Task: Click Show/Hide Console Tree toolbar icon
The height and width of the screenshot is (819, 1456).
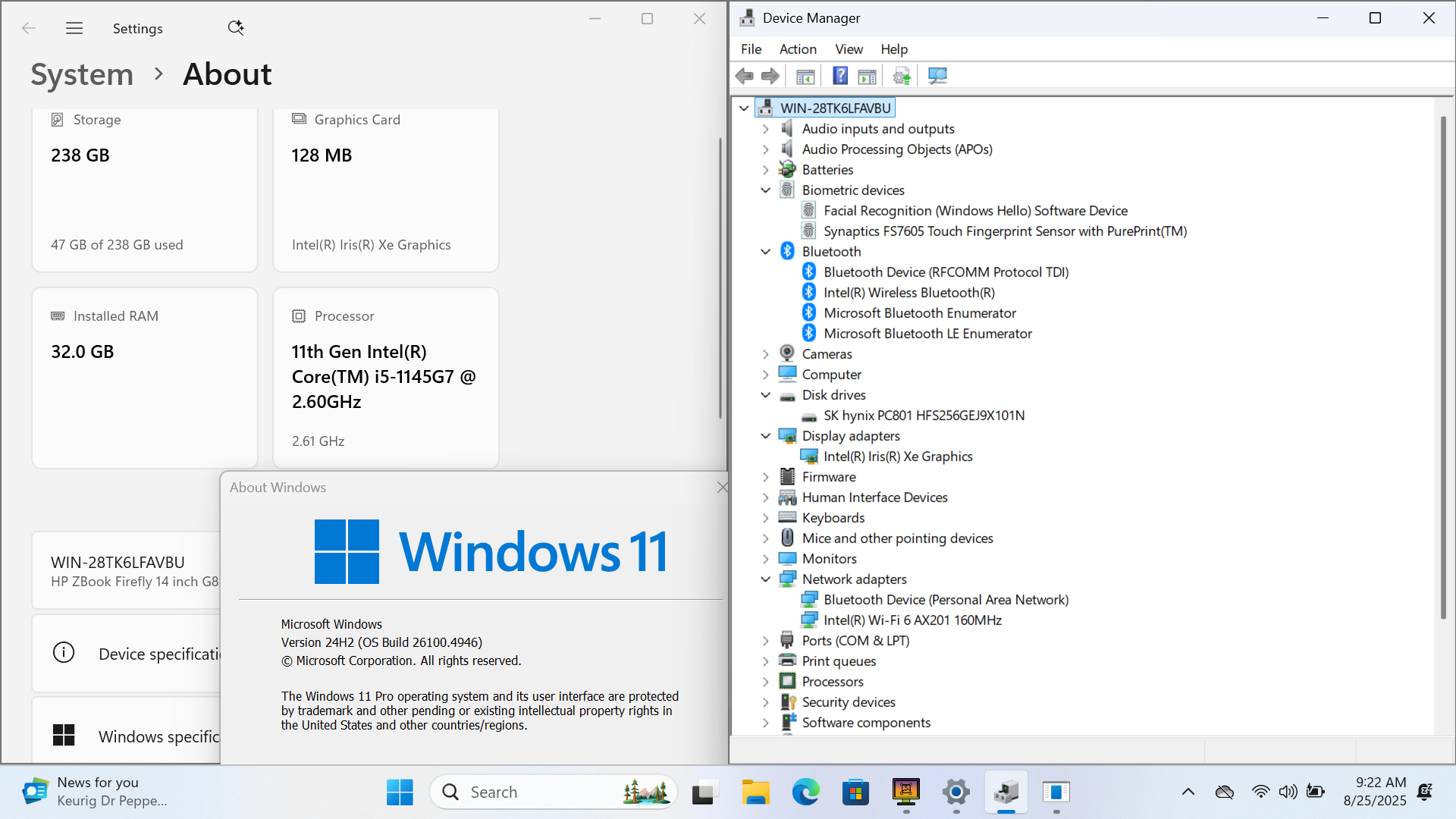Action: point(805,76)
